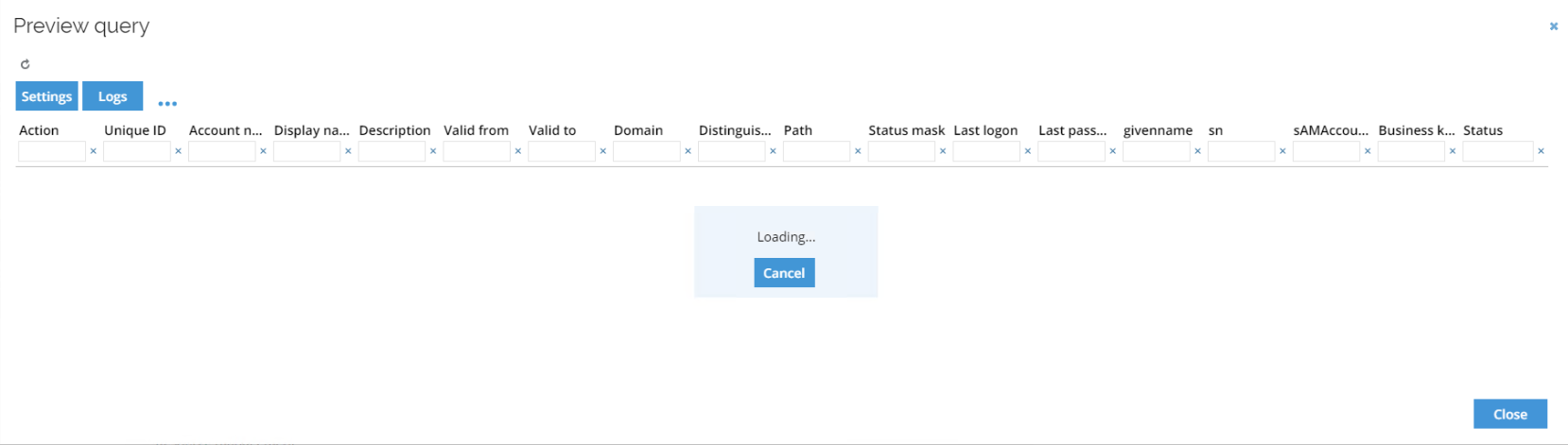Click the refresh icon below Preview query
Screen dimensions: 1568x445
(26, 64)
